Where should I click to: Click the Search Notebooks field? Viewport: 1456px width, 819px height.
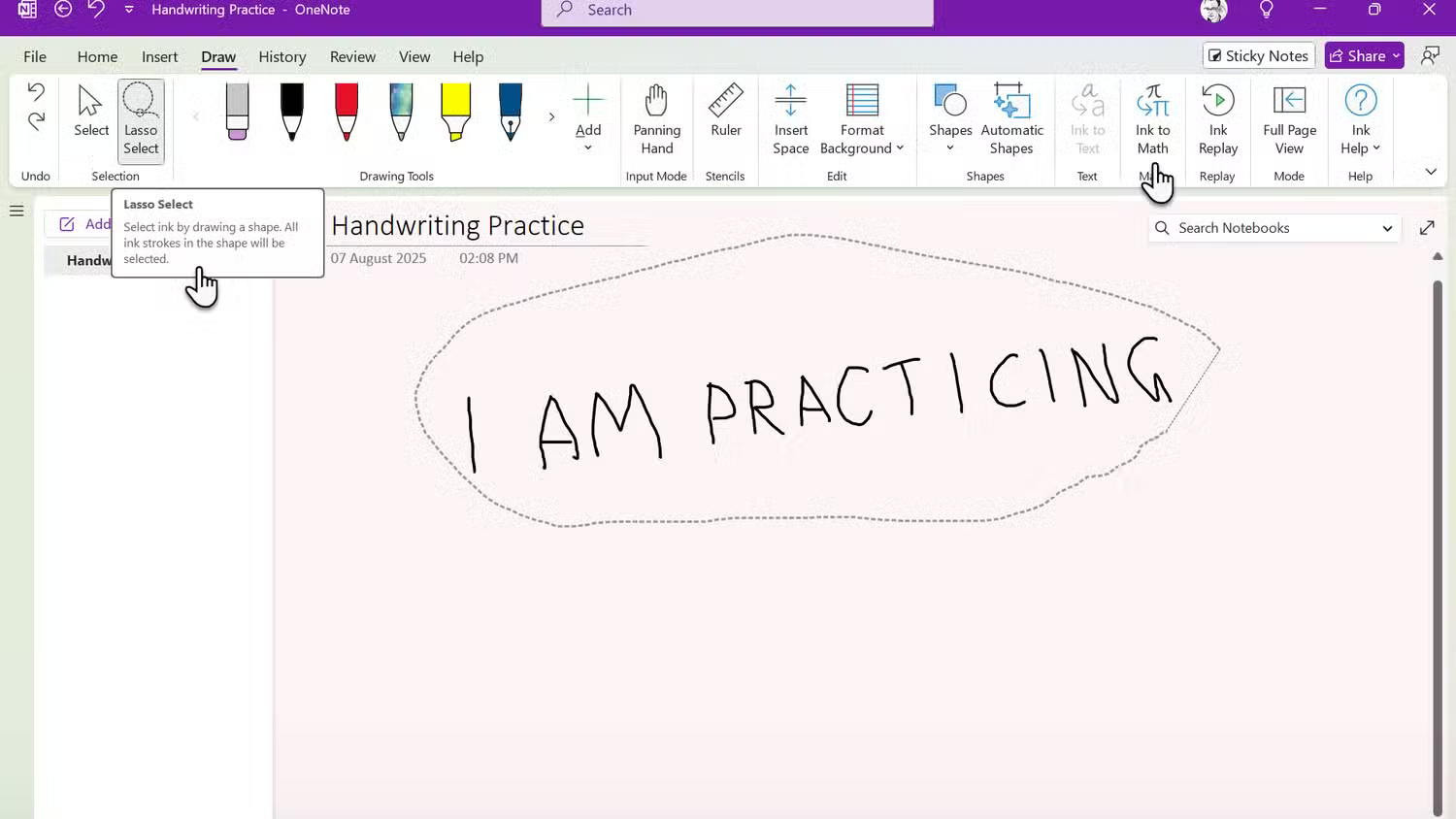coord(1262,227)
